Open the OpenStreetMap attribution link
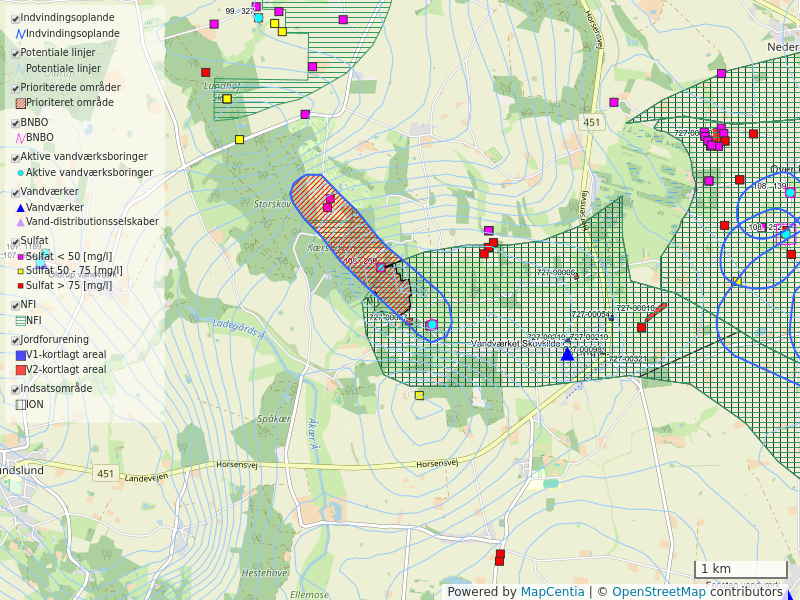Image resolution: width=800 pixels, height=600 pixels. tap(659, 592)
